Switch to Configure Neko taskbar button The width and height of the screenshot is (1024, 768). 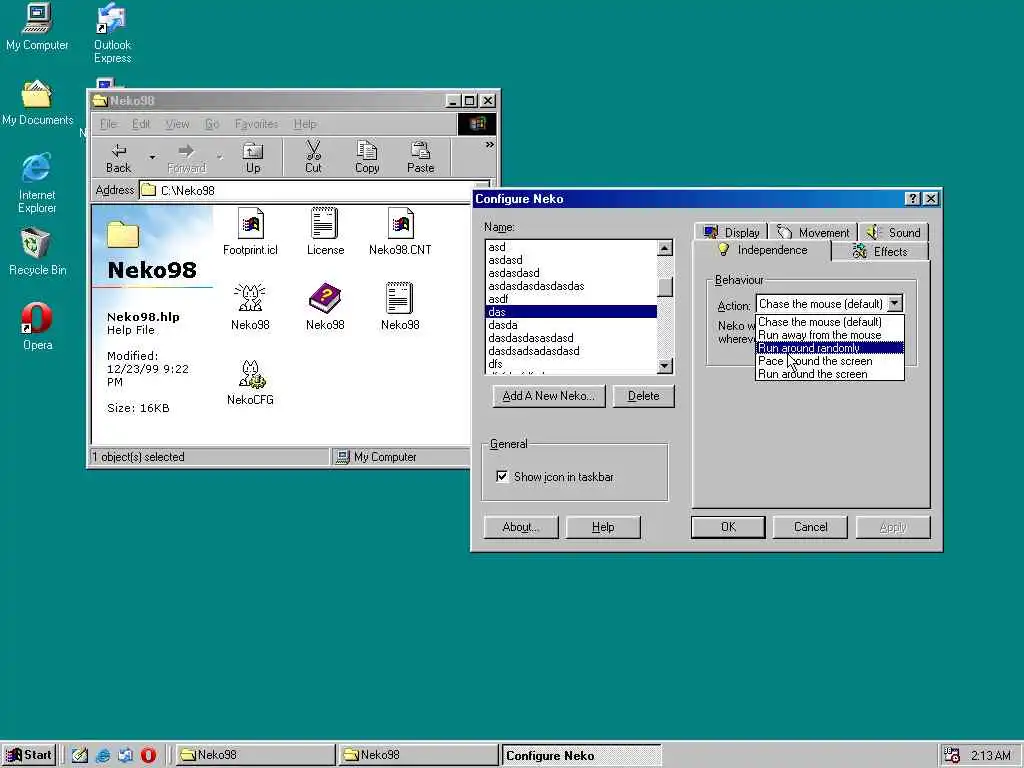tap(581, 756)
